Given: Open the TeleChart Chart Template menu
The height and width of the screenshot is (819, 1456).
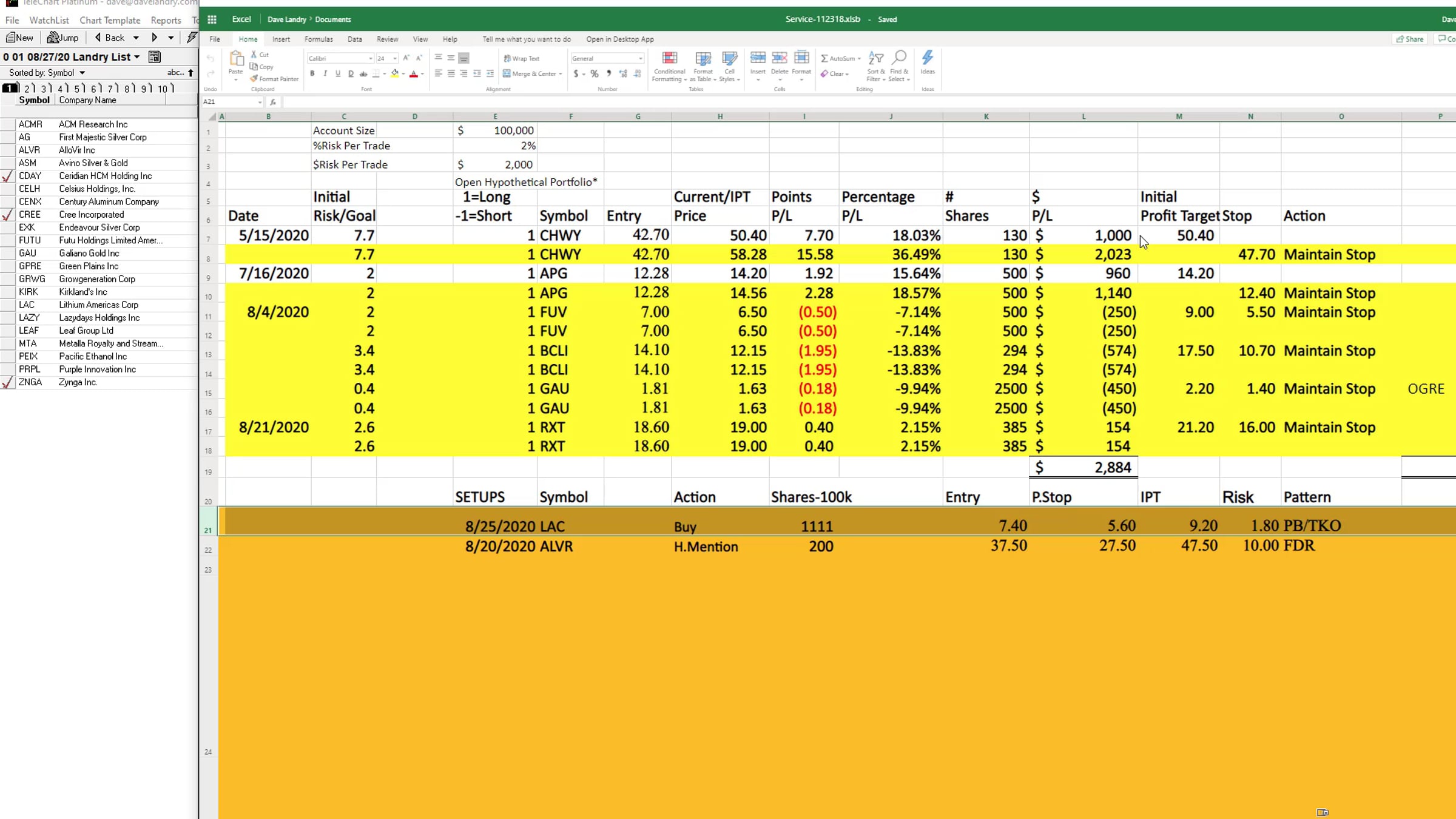Looking at the screenshot, I should click(x=110, y=20).
